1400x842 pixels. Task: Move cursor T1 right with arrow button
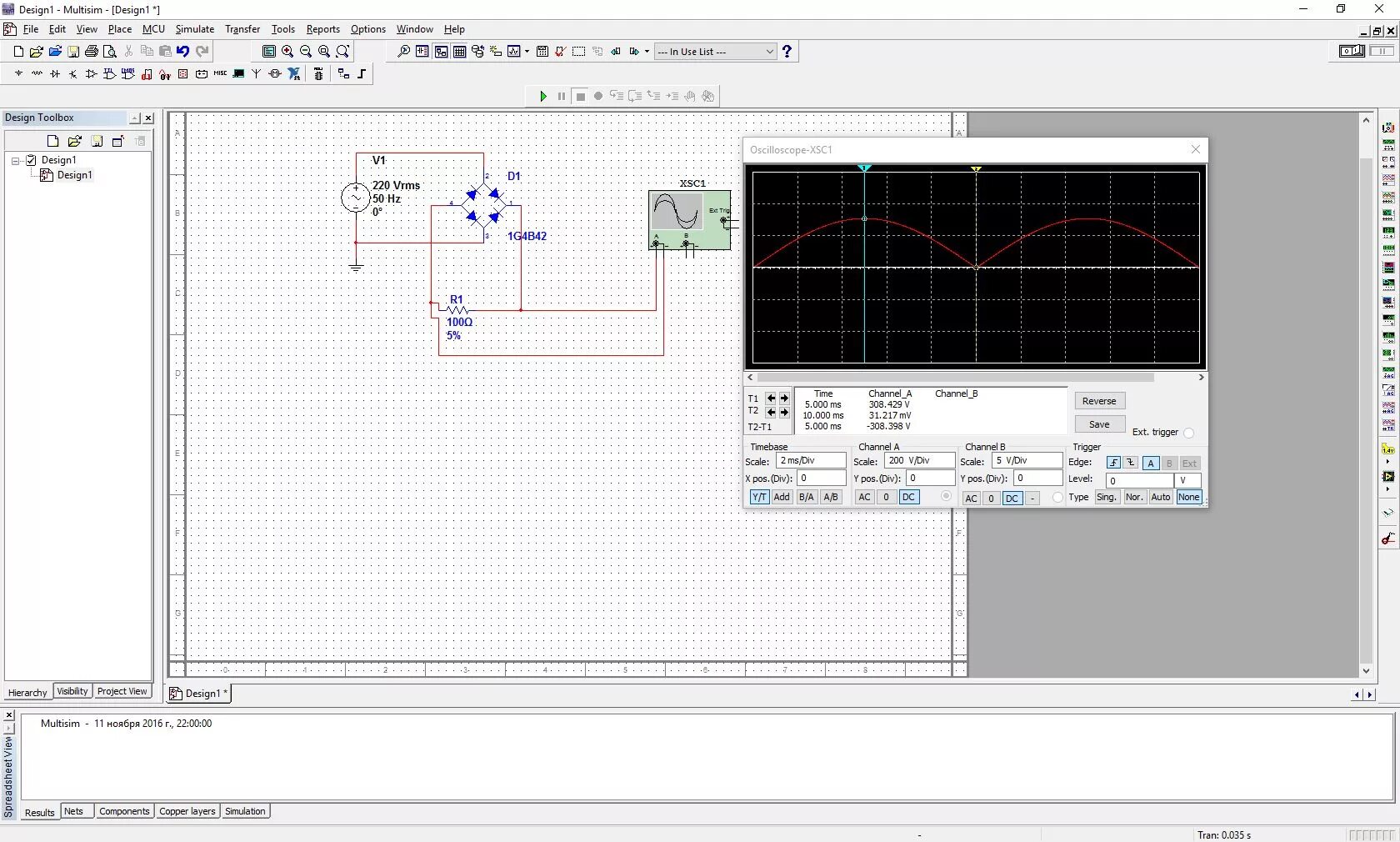click(x=784, y=398)
